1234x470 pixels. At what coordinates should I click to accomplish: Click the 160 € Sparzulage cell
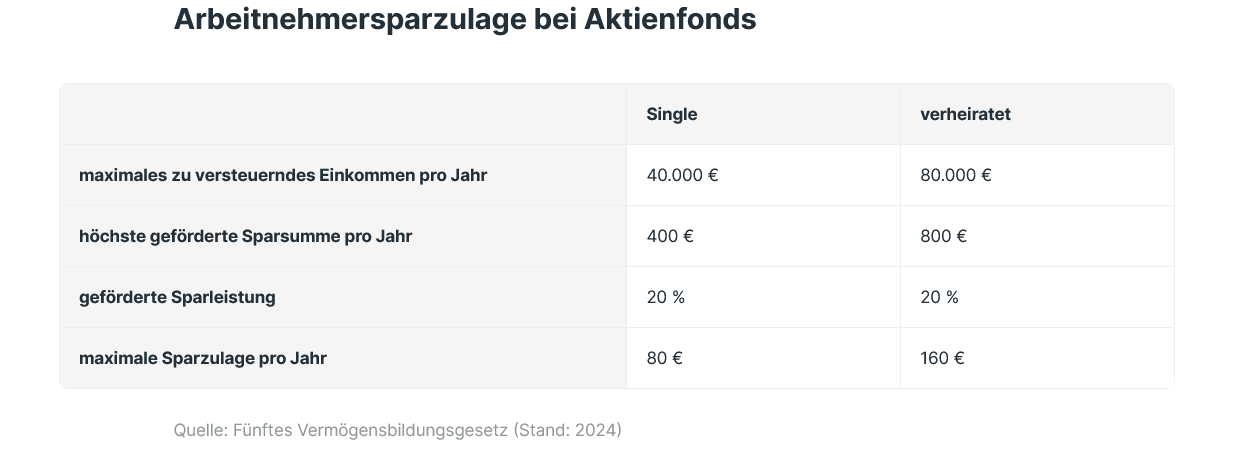(x=942, y=358)
